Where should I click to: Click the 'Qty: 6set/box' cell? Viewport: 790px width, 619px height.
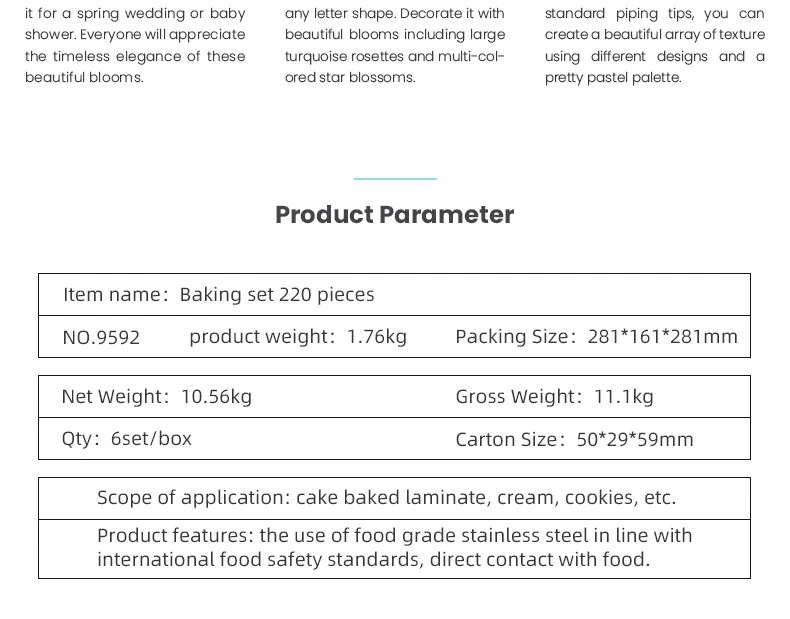[127, 439]
